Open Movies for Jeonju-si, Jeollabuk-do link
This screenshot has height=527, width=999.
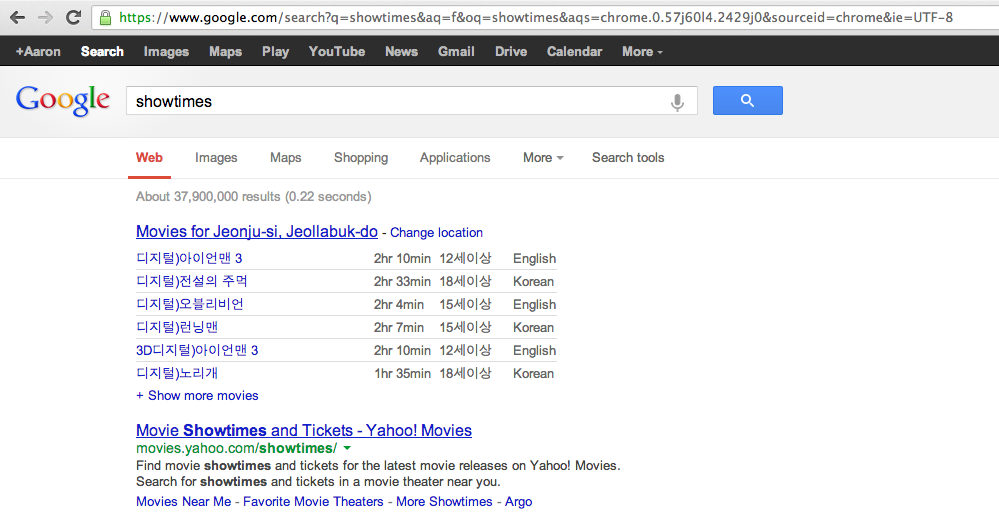[257, 231]
